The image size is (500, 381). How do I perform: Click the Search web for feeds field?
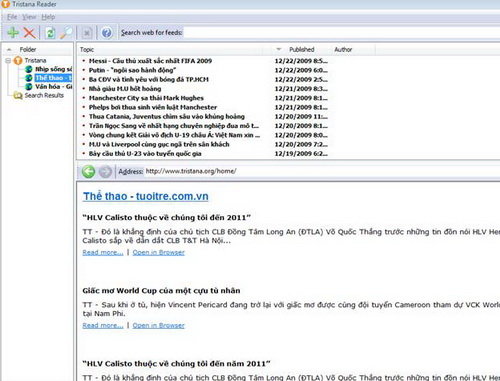pyautogui.click(x=342, y=33)
